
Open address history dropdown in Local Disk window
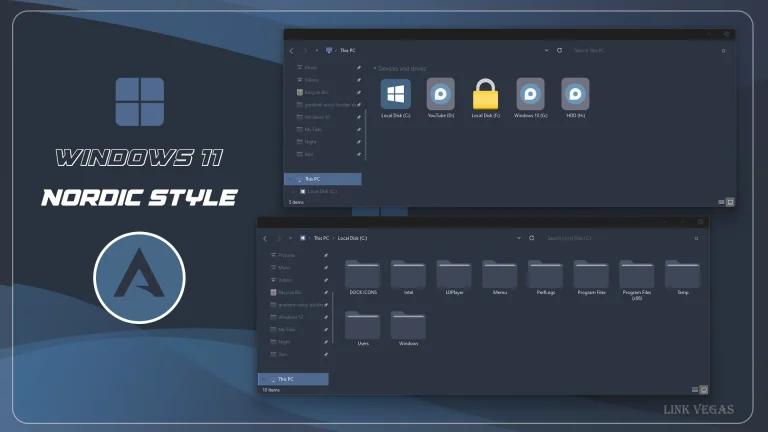[519, 238]
